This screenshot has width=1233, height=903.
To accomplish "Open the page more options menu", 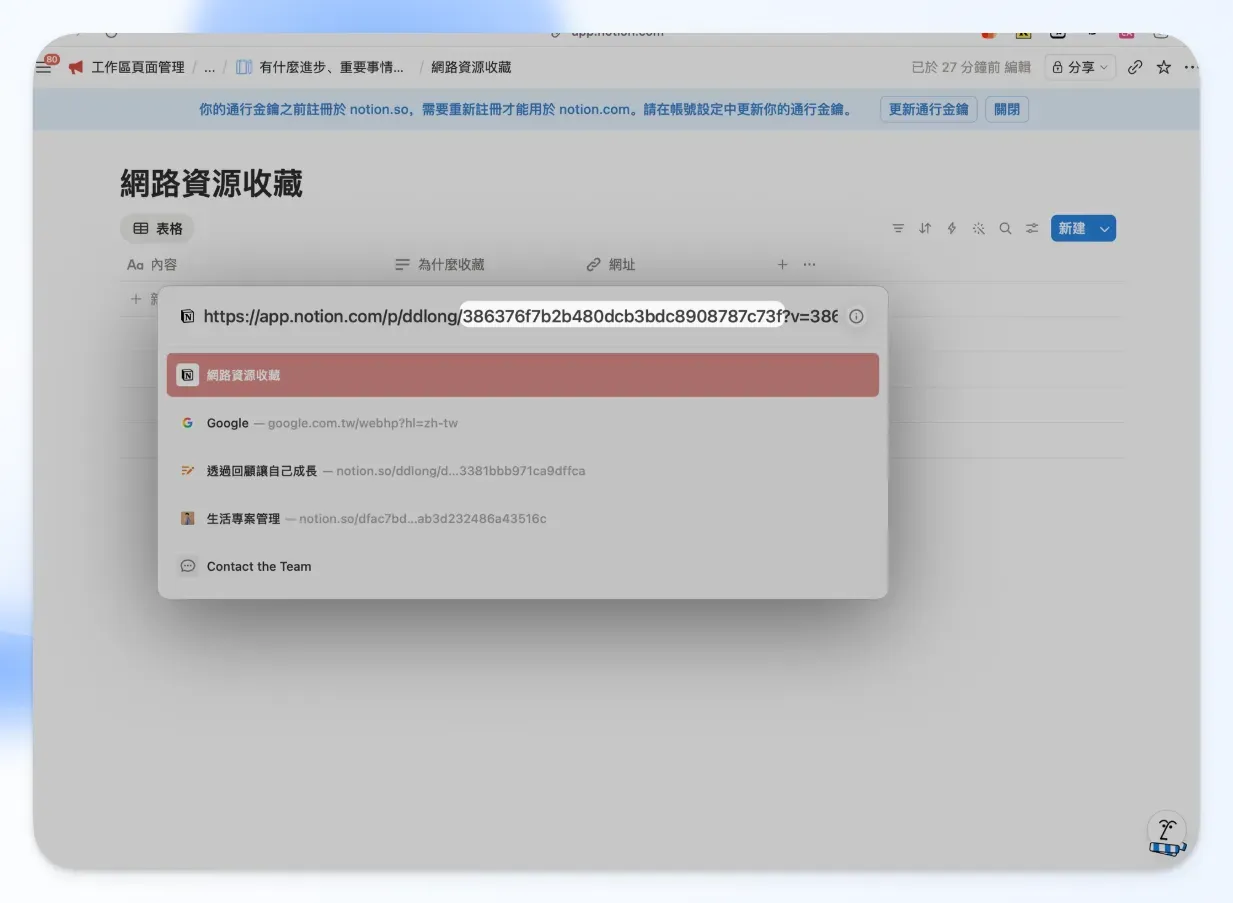I will (1190, 67).
